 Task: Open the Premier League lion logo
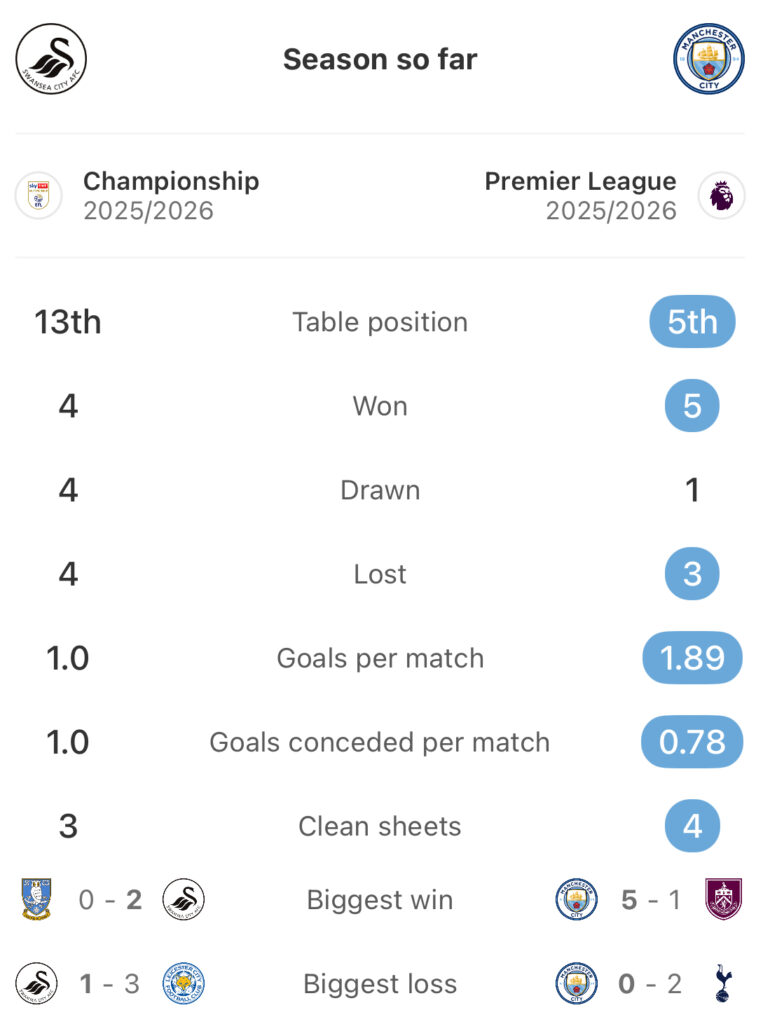pyautogui.click(x=721, y=196)
